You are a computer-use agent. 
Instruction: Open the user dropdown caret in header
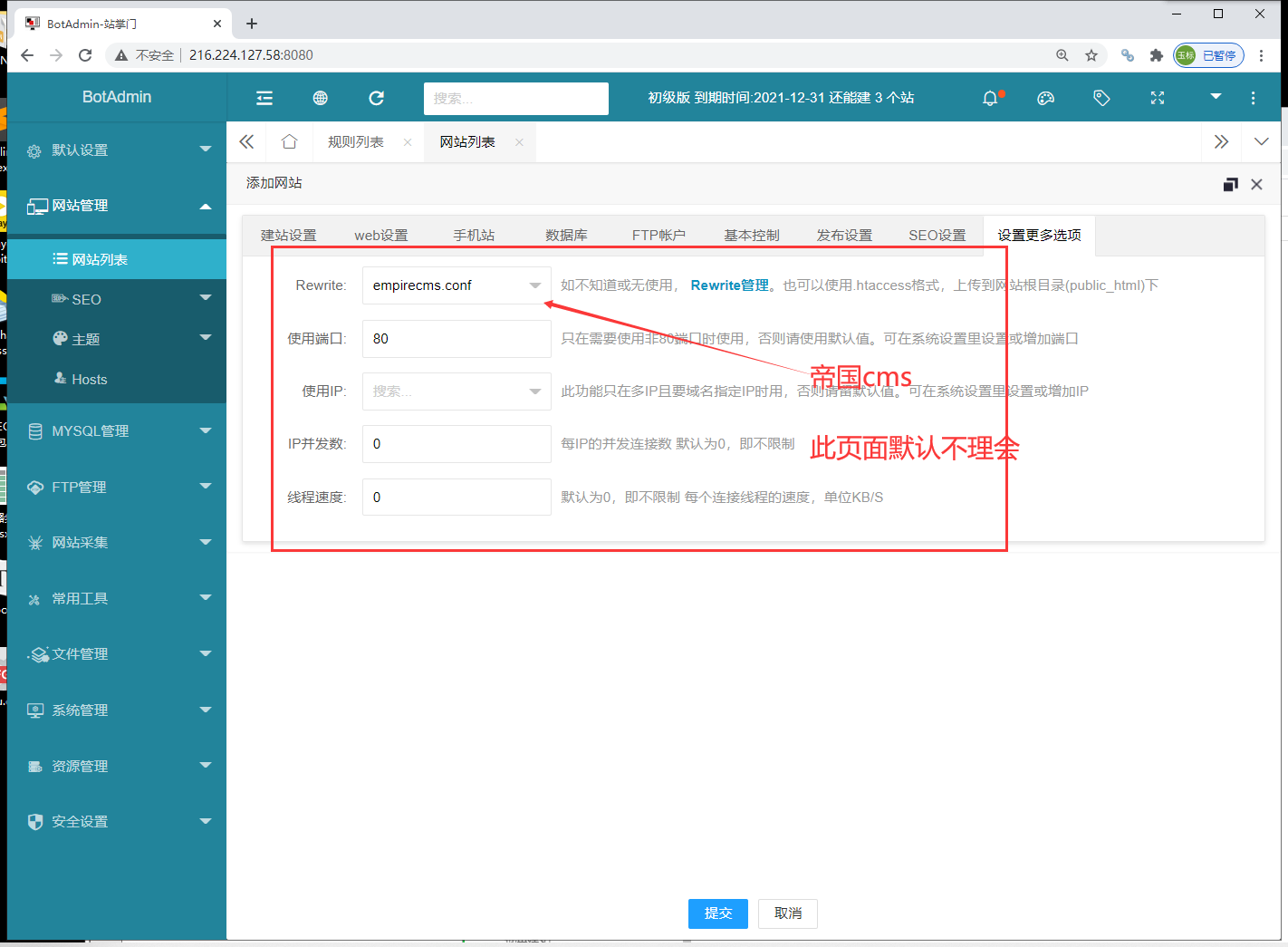(x=1216, y=96)
